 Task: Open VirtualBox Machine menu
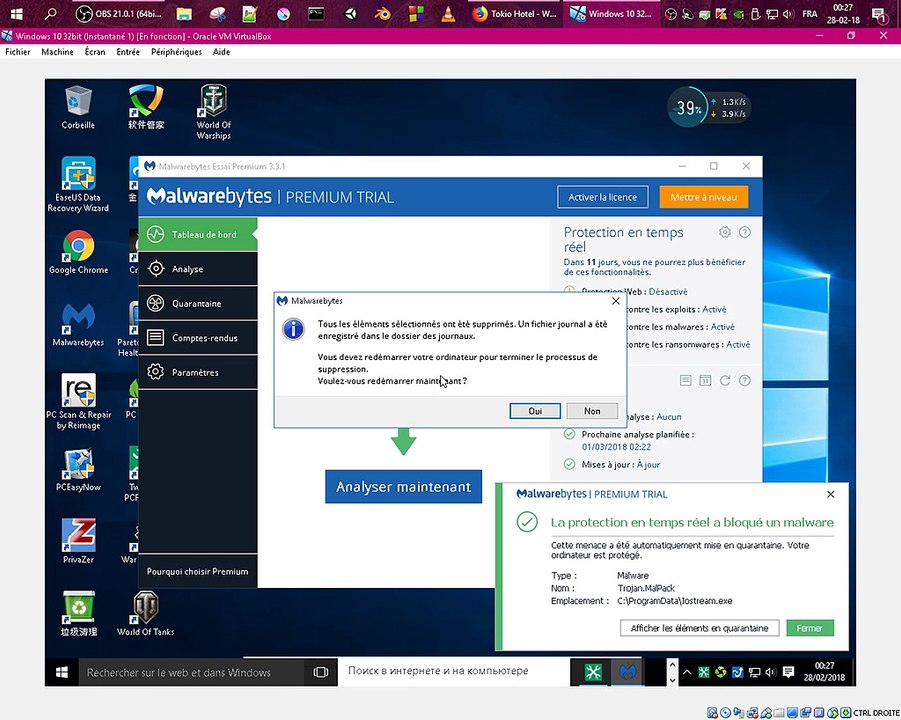pos(57,52)
